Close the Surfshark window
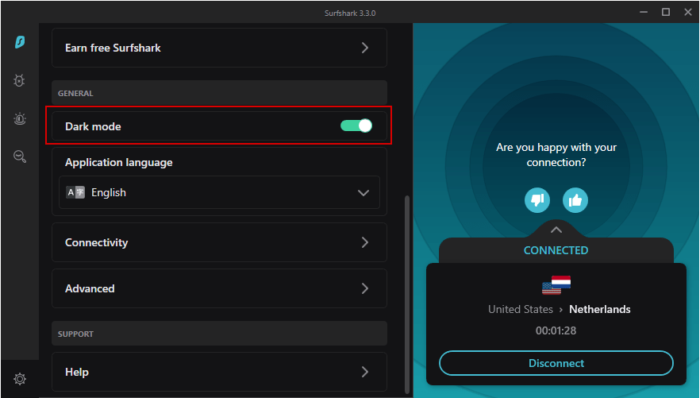 point(688,12)
